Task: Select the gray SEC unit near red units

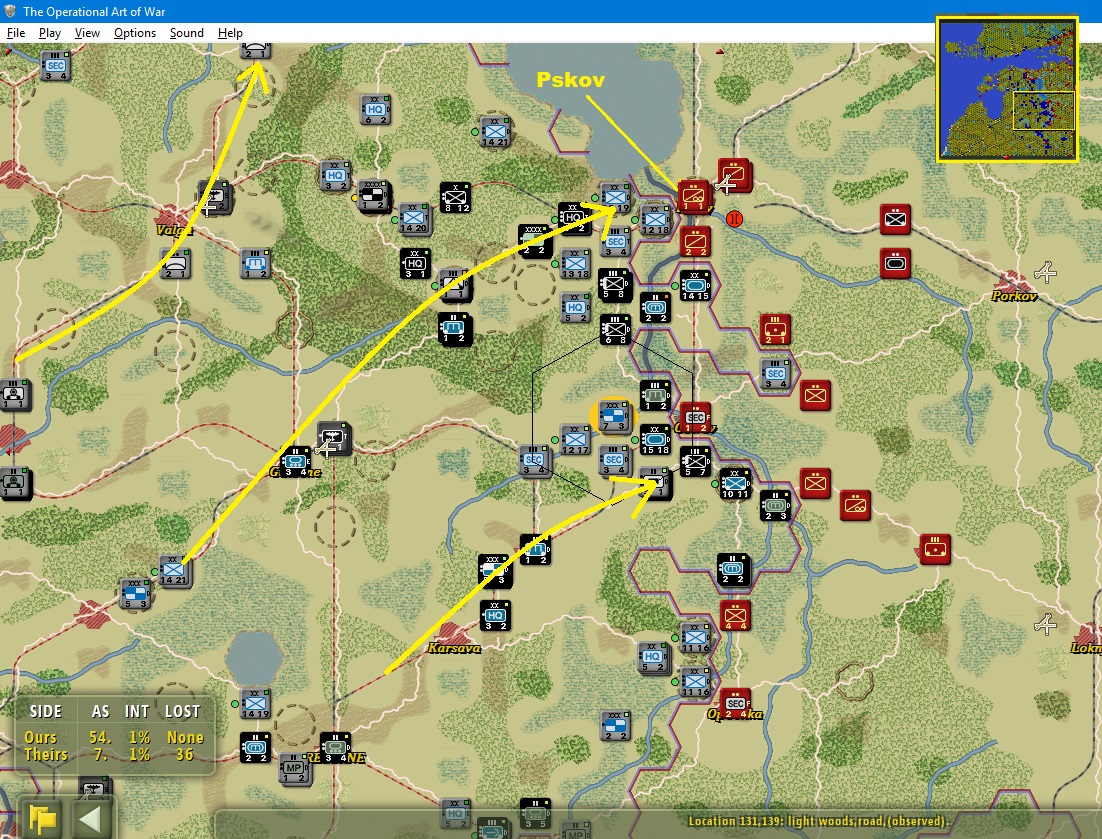Action: (x=775, y=374)
